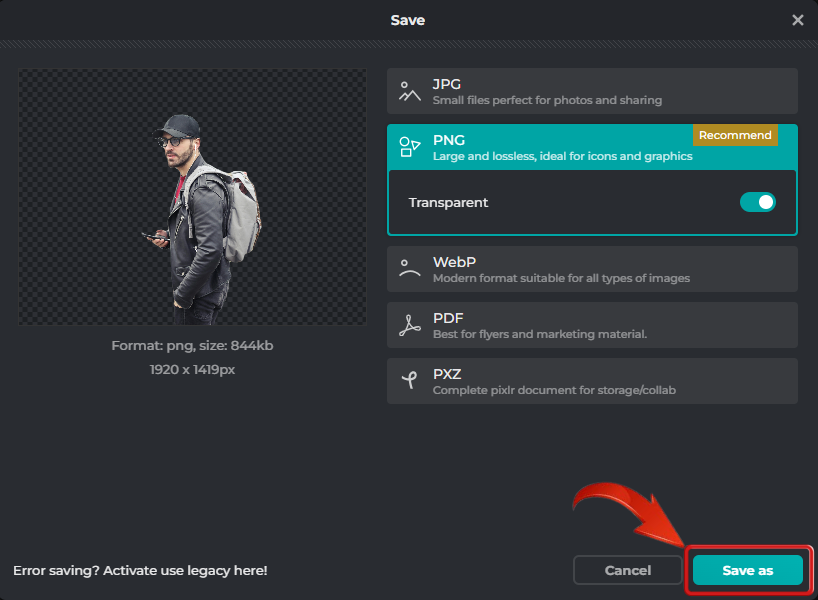Click 'Format: png, size: 844kb' text
Viewport: 818px width, 600px height.
click(192, 345)
